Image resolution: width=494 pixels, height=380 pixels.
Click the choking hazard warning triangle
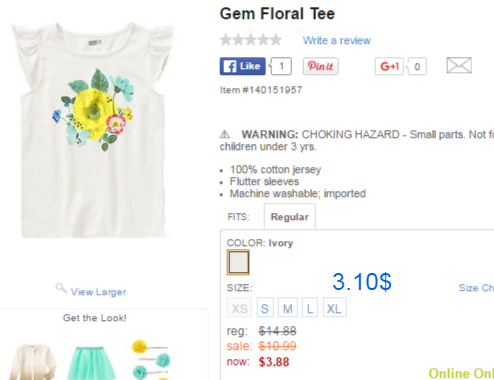(225, 134)
